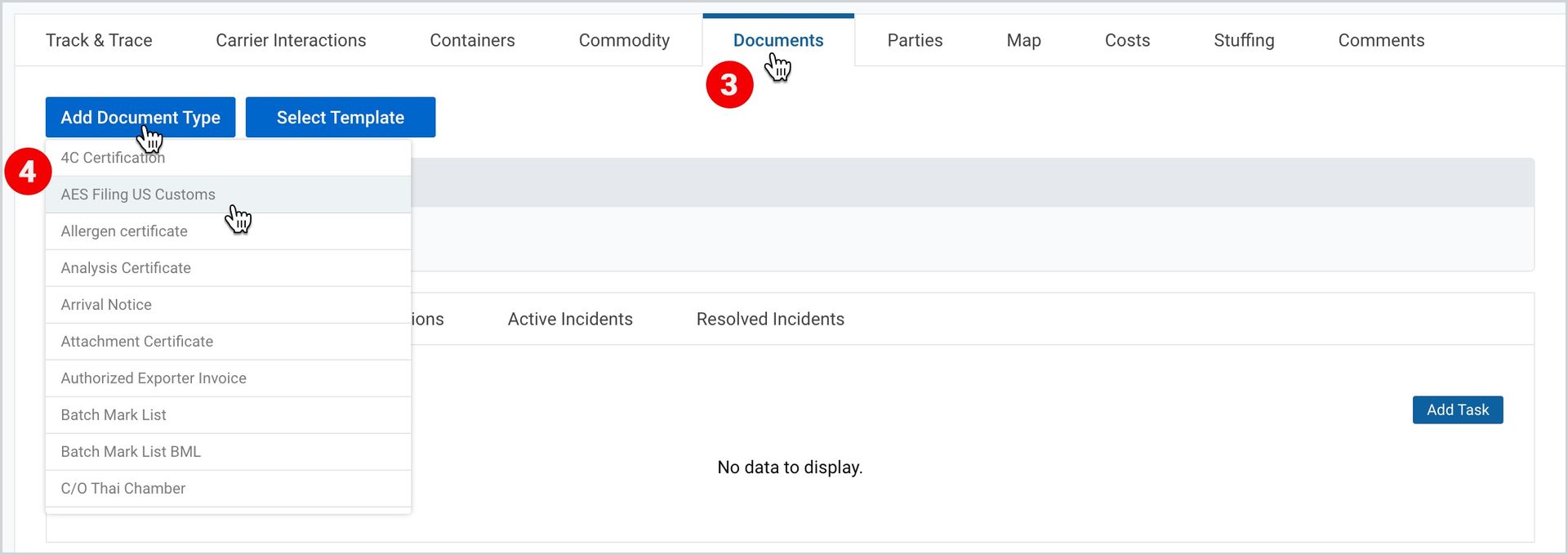Choose Authorized Exporter Invoice option
Screen dimensions: 1568x555
(x=228, y=378)
